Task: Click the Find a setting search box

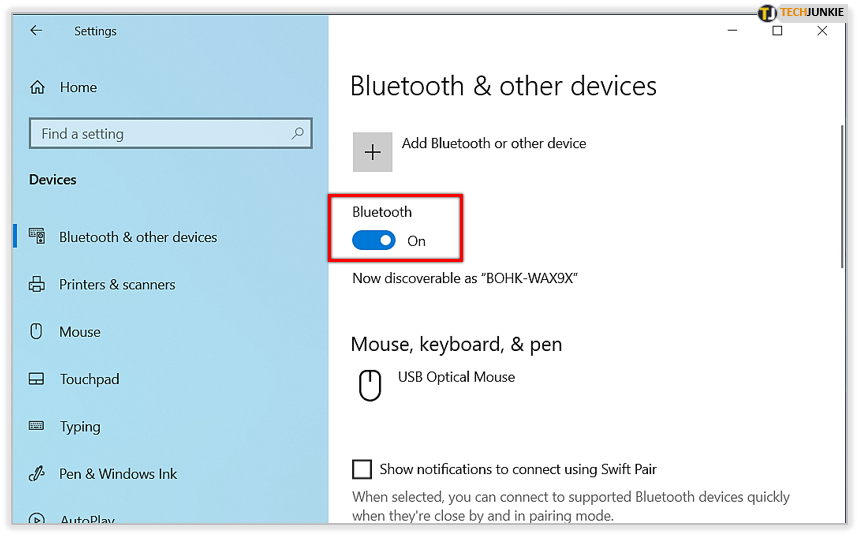Action: pos(170,133)
